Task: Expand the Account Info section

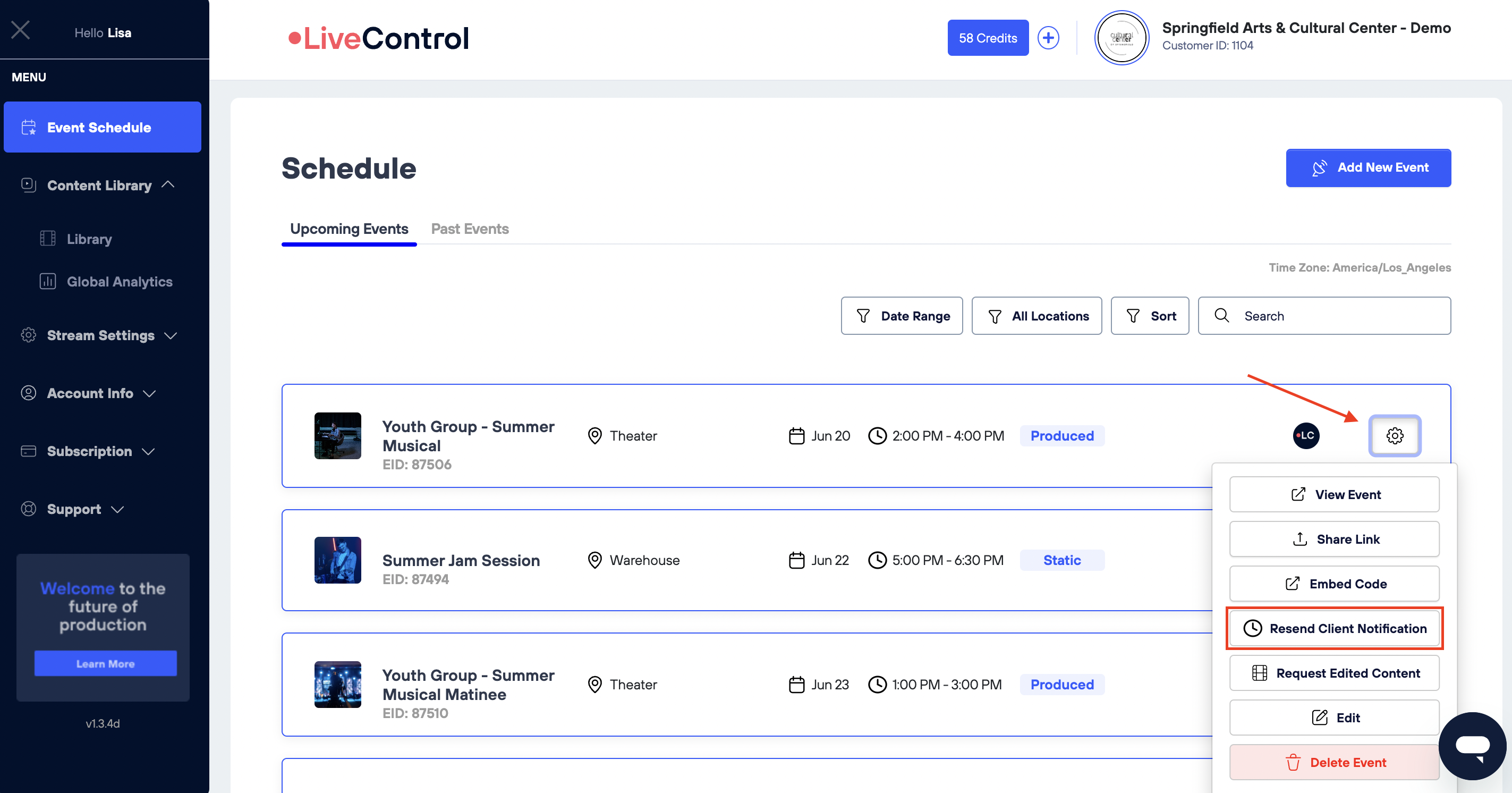Action: [x=89, y=393]
